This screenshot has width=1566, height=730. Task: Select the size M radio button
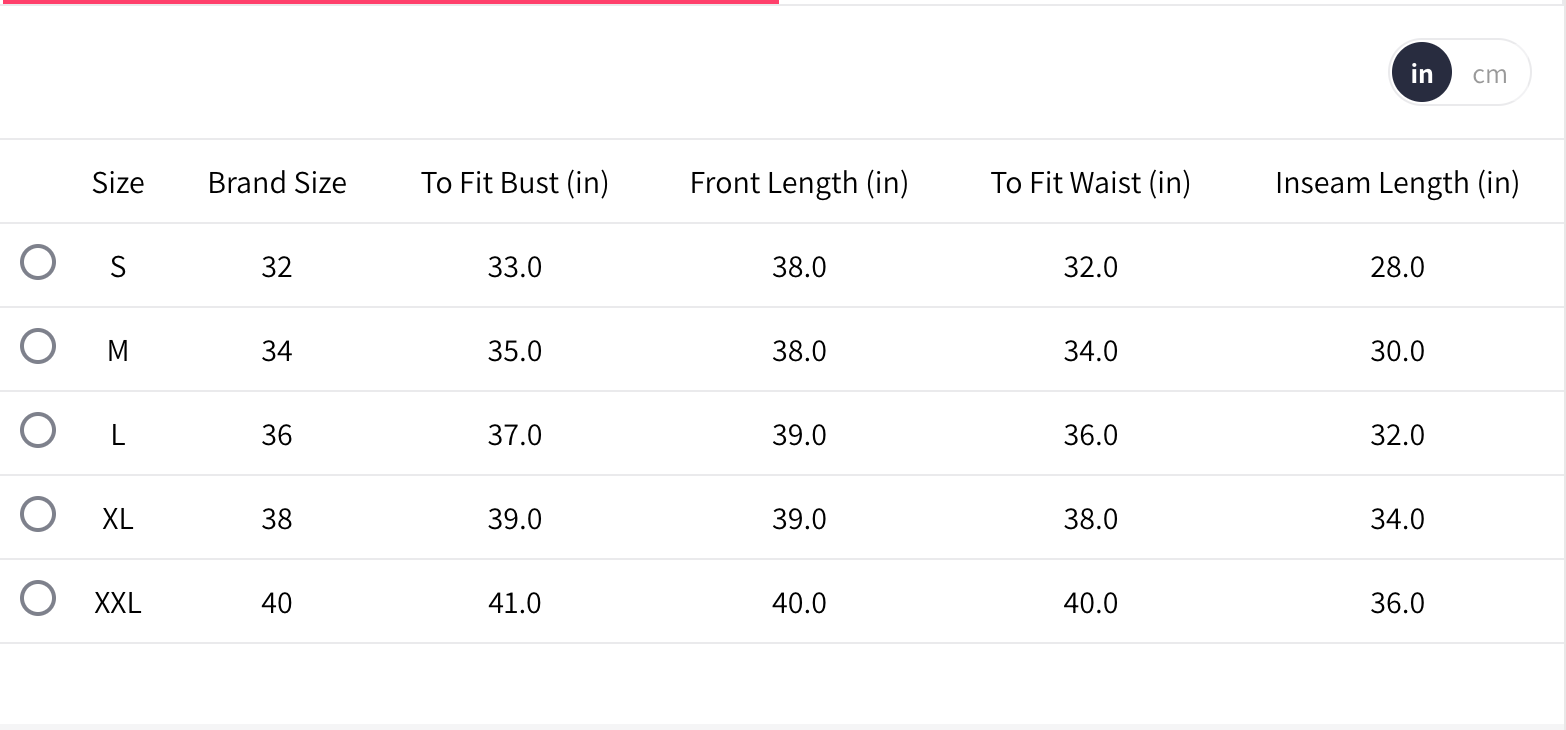point(38,346)
